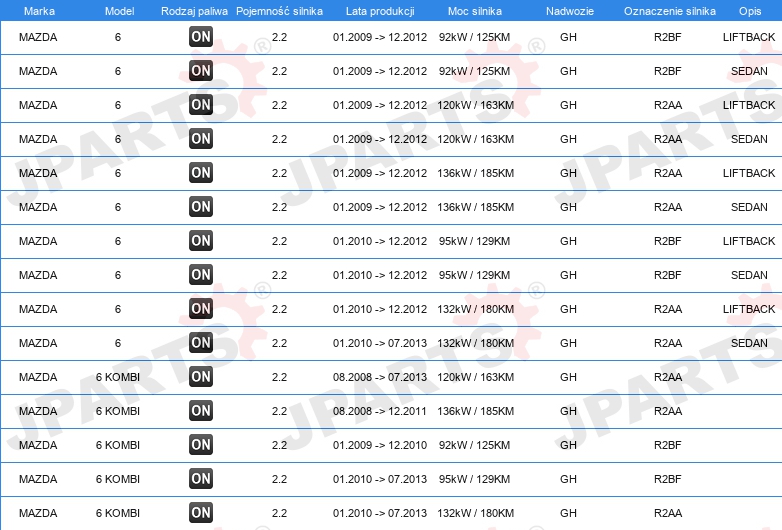
Task: Select SEDAN in the 136kW / 185KM row
Action: click(x=749, y=207)
